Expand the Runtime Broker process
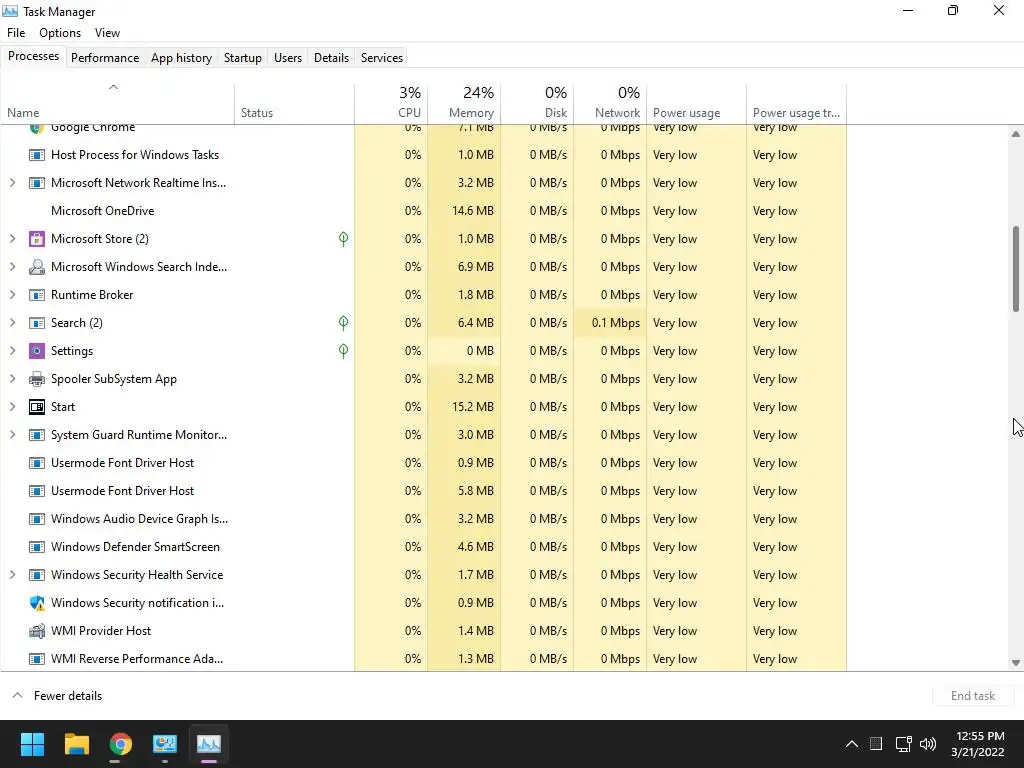This screenshot has width=1024, height=768. click(x=12, y=295)
